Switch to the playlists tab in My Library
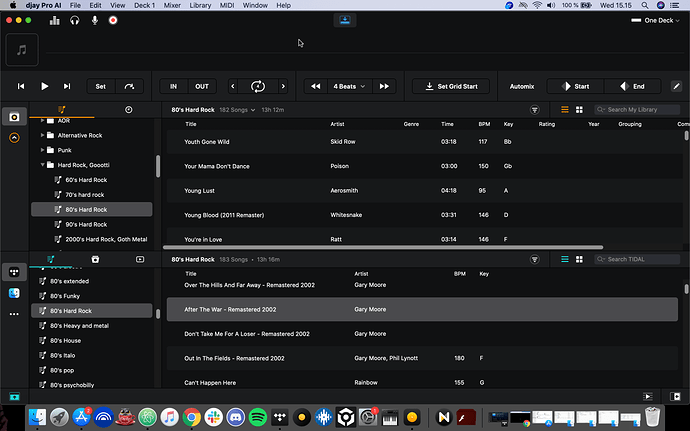The width and height of the screenshot is (690, 431). click(62, 109)
